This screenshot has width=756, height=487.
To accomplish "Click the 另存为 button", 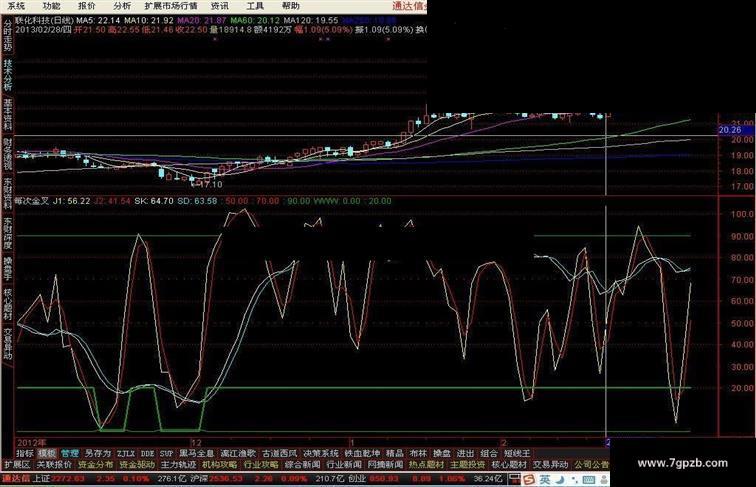I will pyautogui.click(x=98, y=453).
